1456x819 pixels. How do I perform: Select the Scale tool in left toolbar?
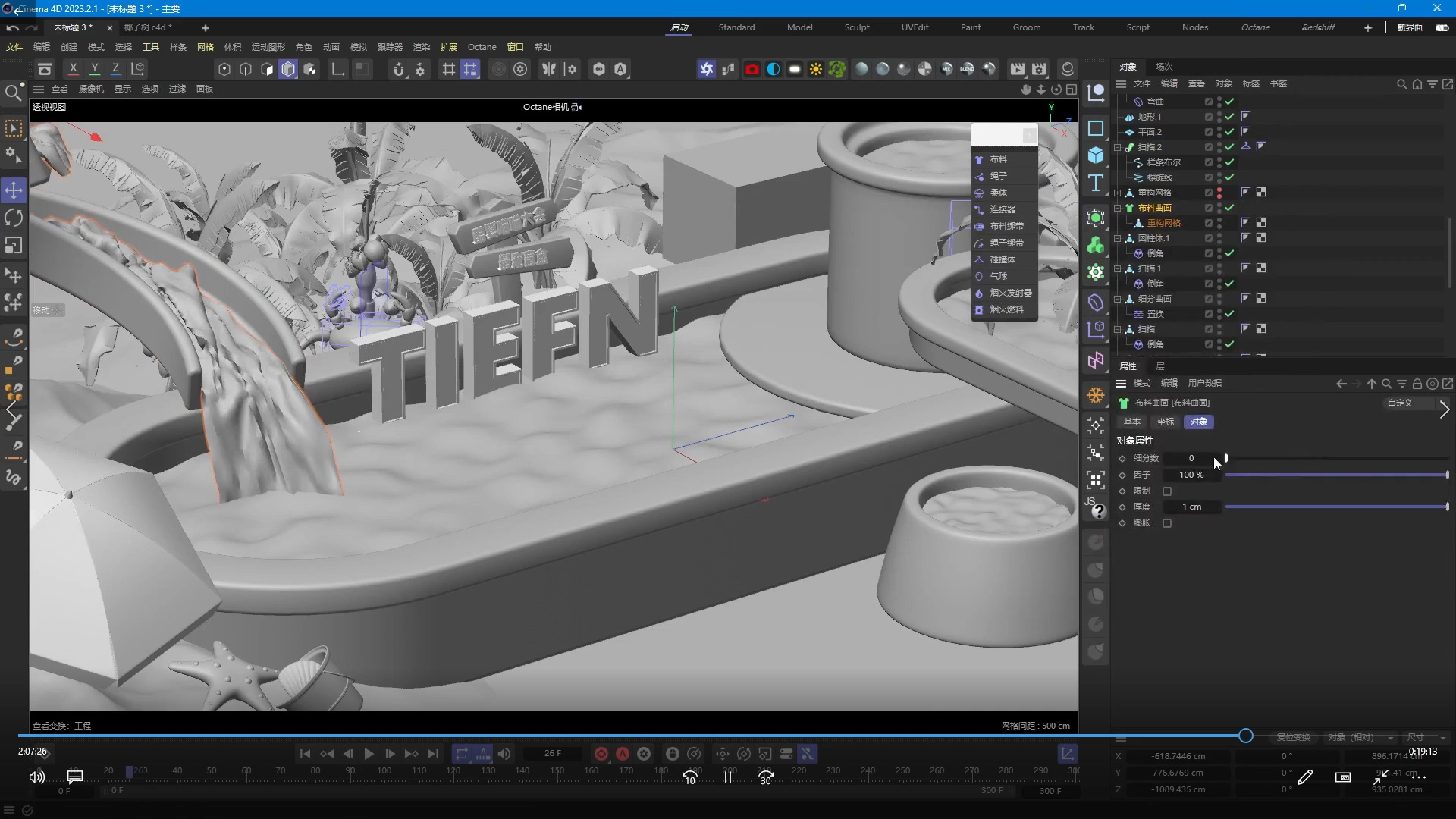(14, 246)
